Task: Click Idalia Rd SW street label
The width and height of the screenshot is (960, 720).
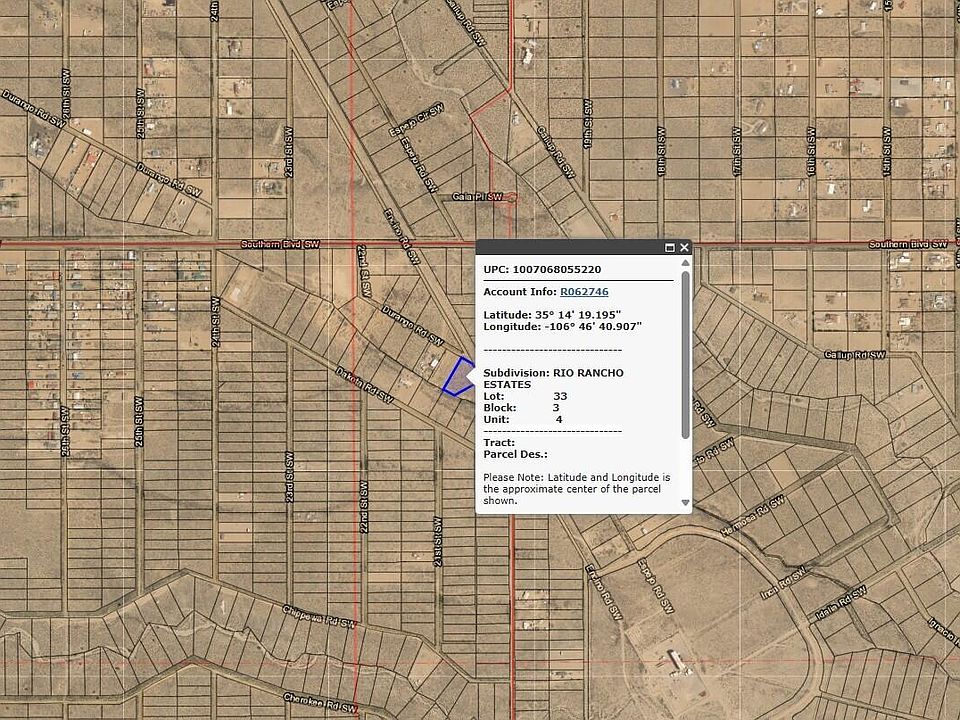Action: point(841,603)
